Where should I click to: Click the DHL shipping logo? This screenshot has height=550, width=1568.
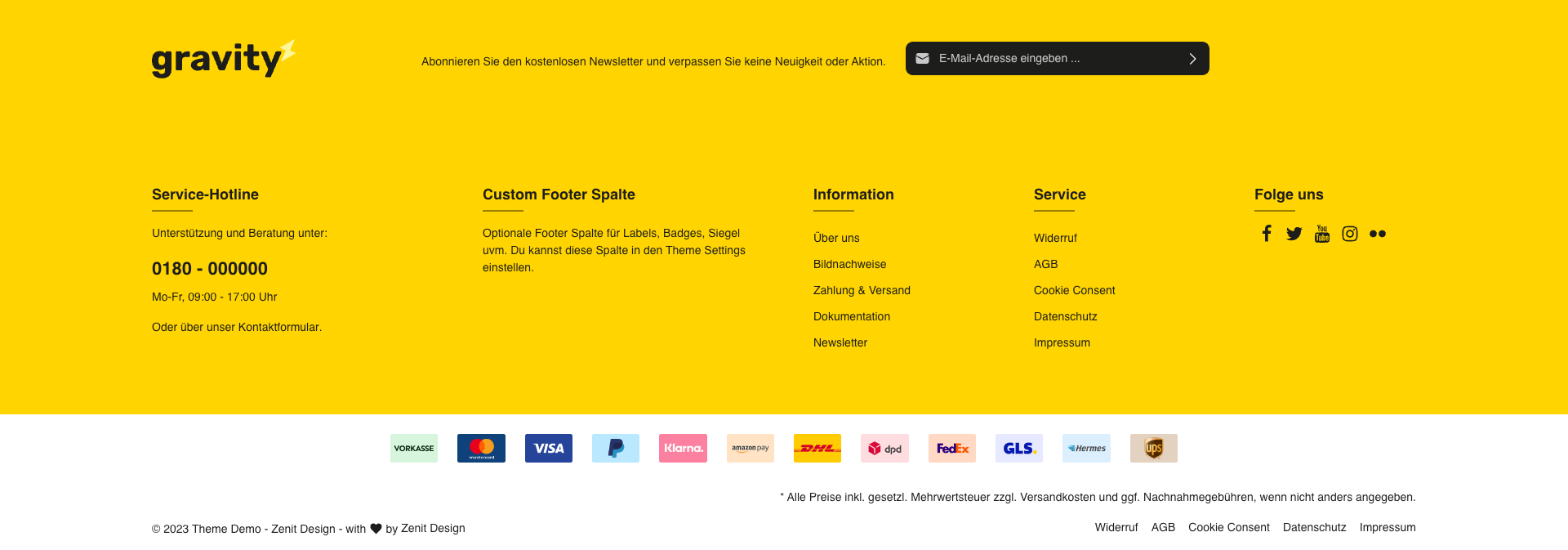coord(817,448)
